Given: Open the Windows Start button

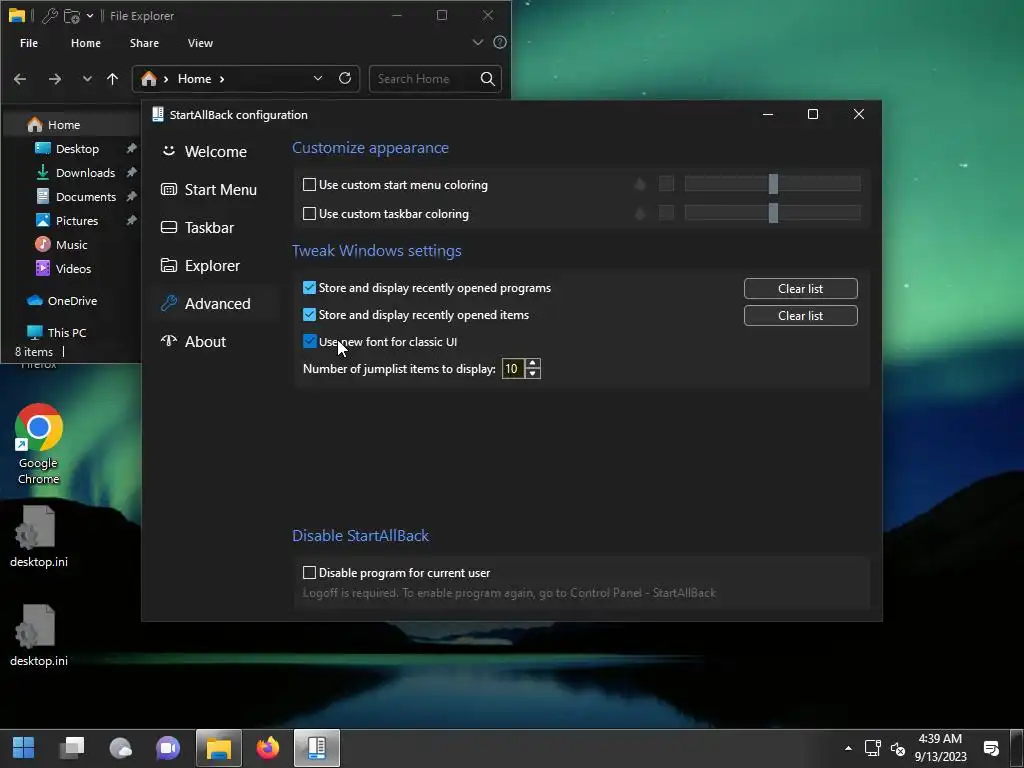Looking at the screenshot, I should point(24,748).
